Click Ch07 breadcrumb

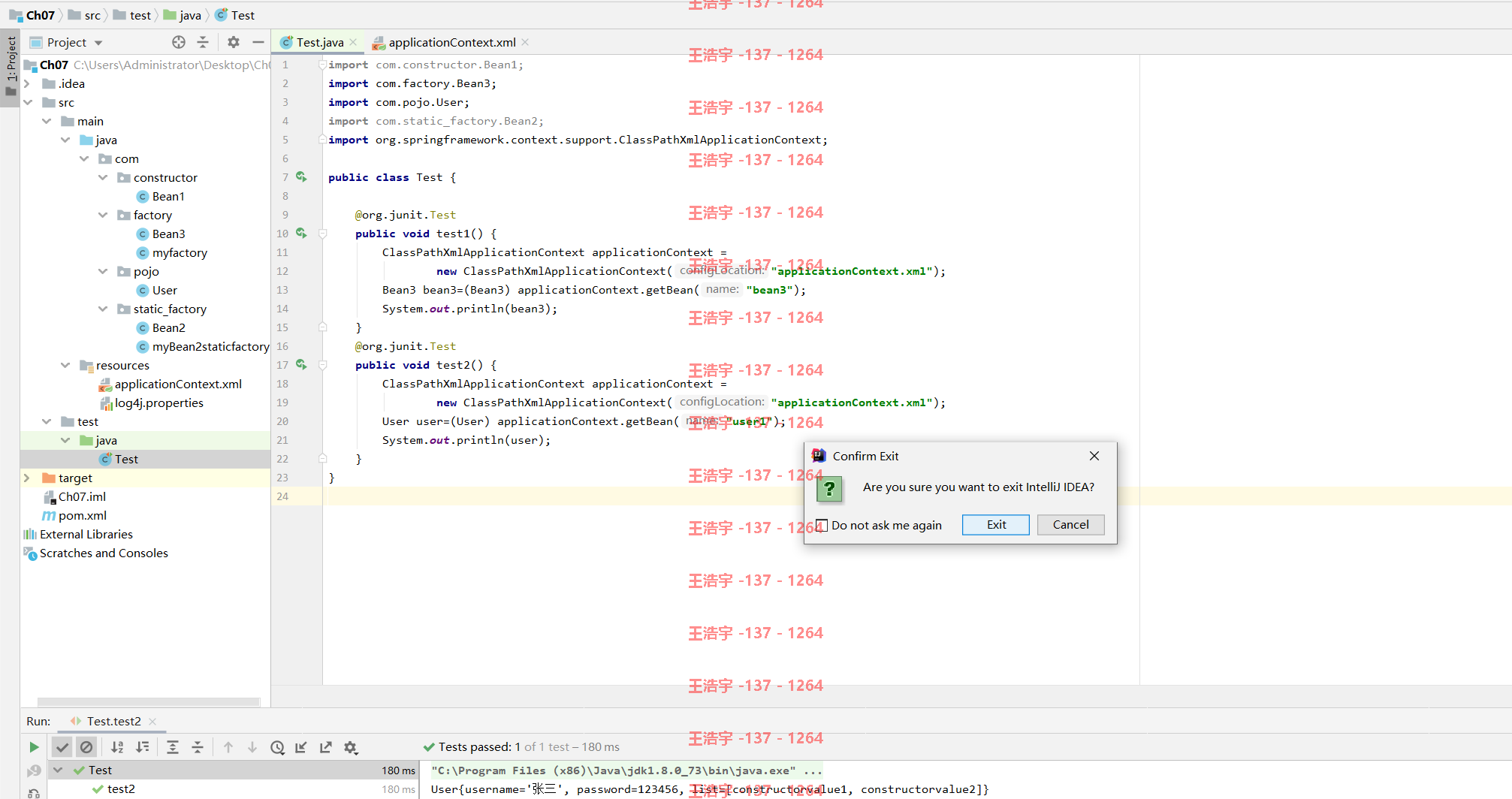(x=32, y=15)
